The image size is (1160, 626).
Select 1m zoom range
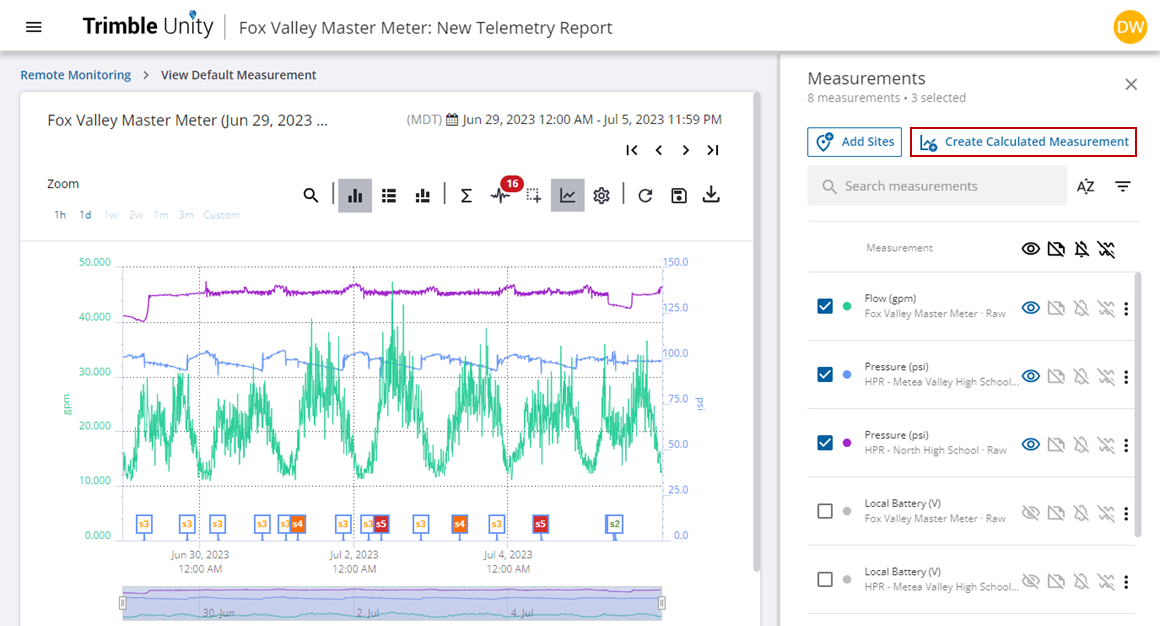[161, 215]
